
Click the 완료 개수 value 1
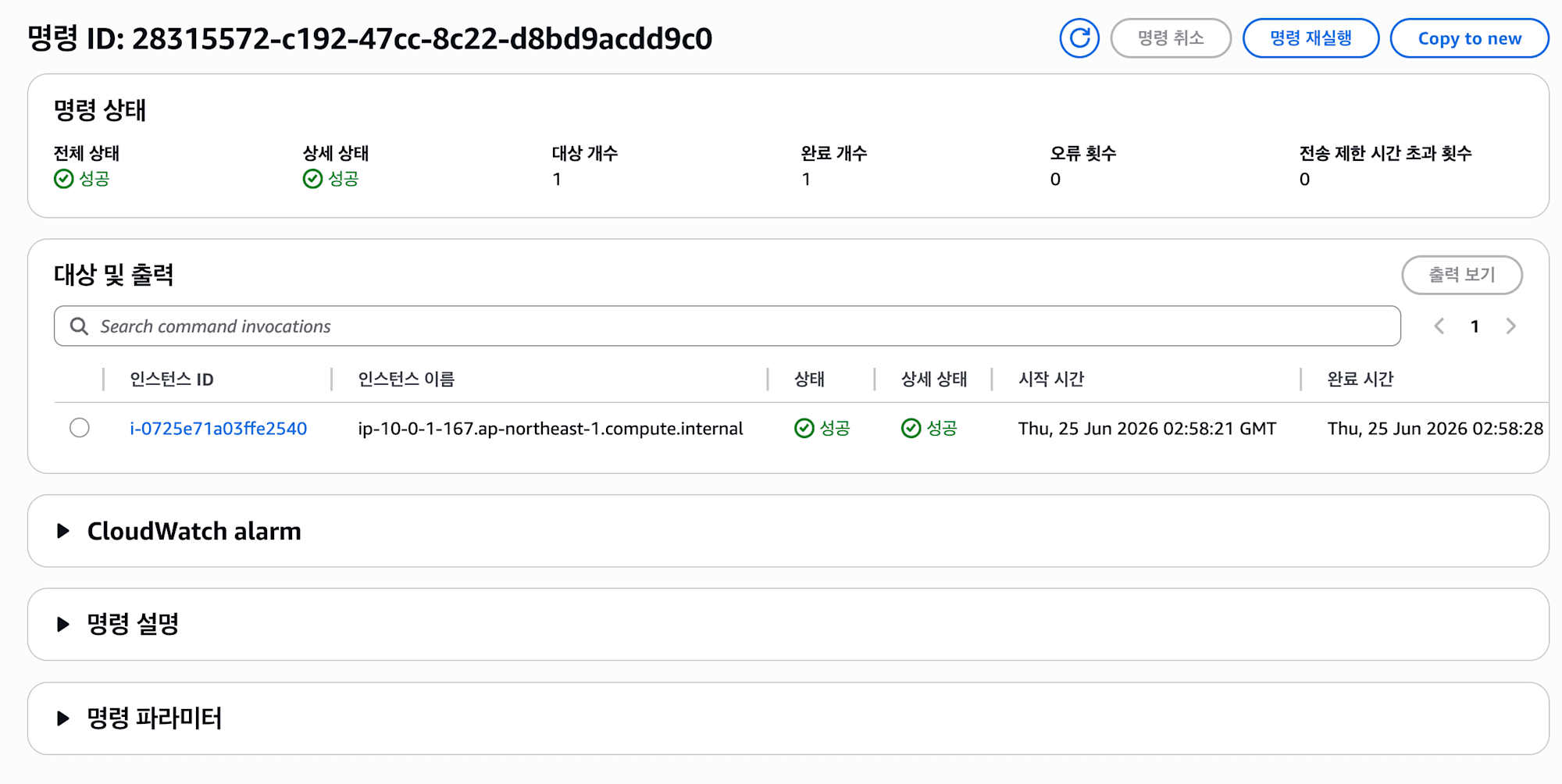(x=806, y=180)
